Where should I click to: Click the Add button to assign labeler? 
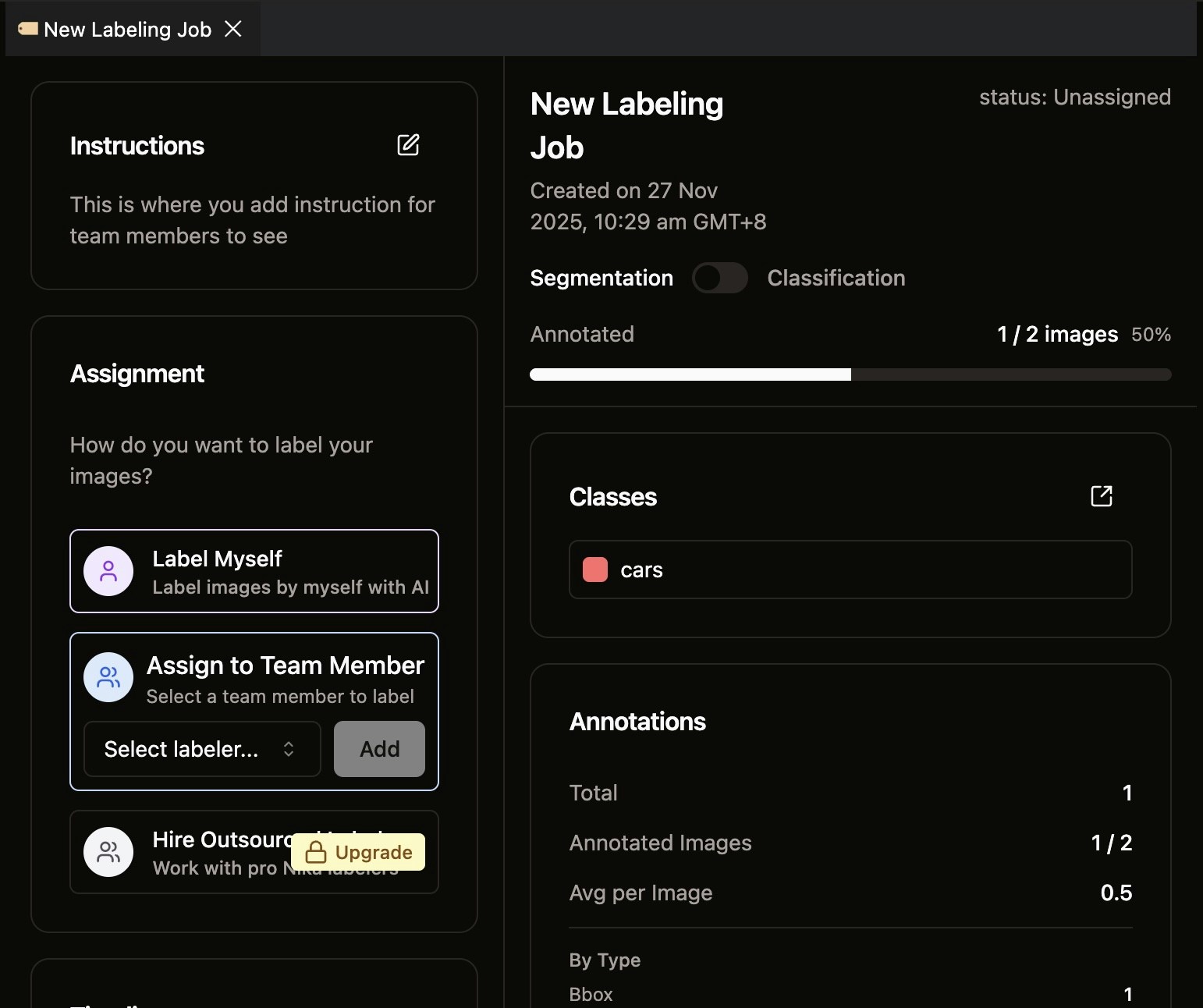(x=378, y=749)
